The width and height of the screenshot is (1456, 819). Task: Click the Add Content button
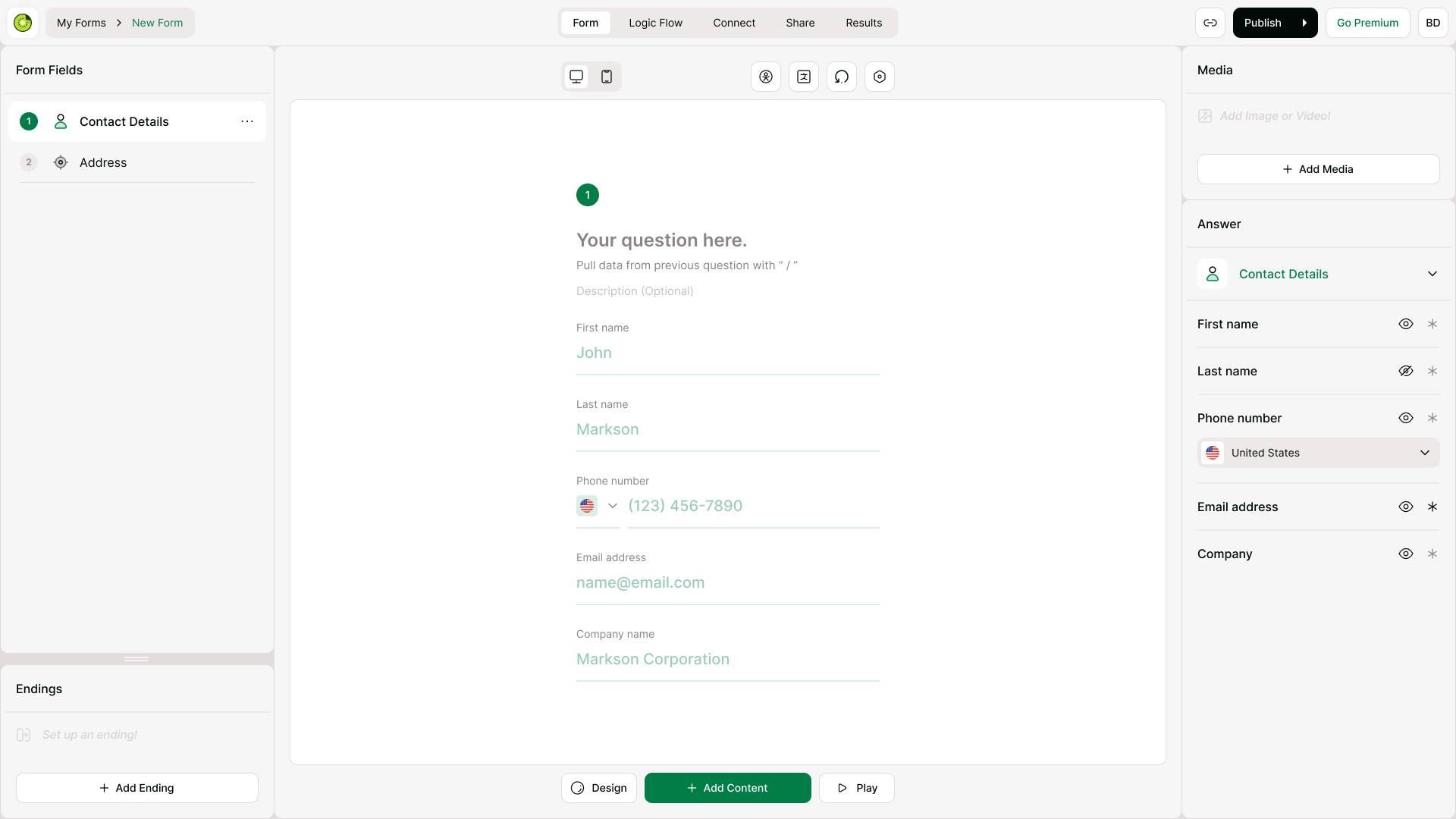(727, 787)
